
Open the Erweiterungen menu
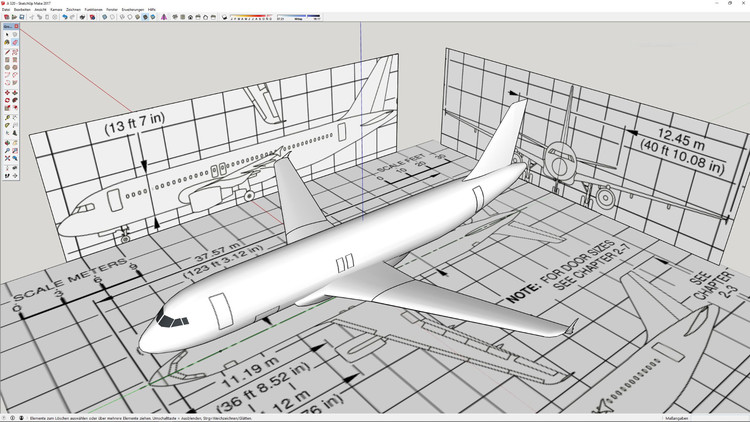(132, 10)
